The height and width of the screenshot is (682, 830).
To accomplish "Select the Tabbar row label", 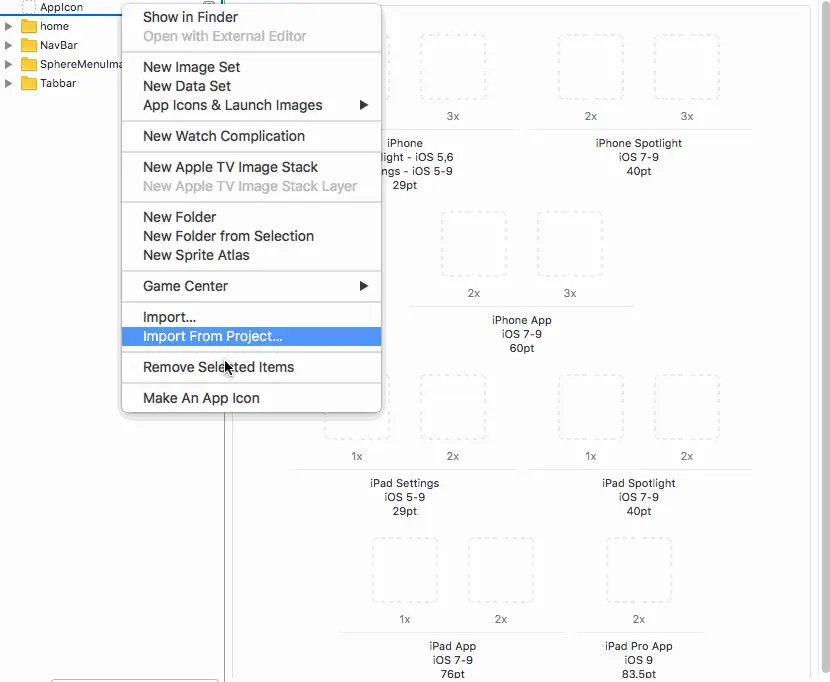I will pos(58,83).
